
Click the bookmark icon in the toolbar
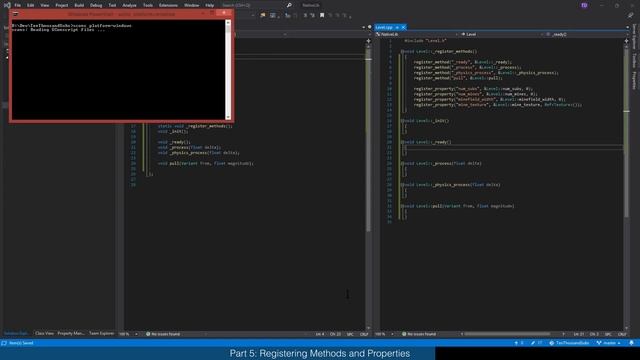(322, 16)
